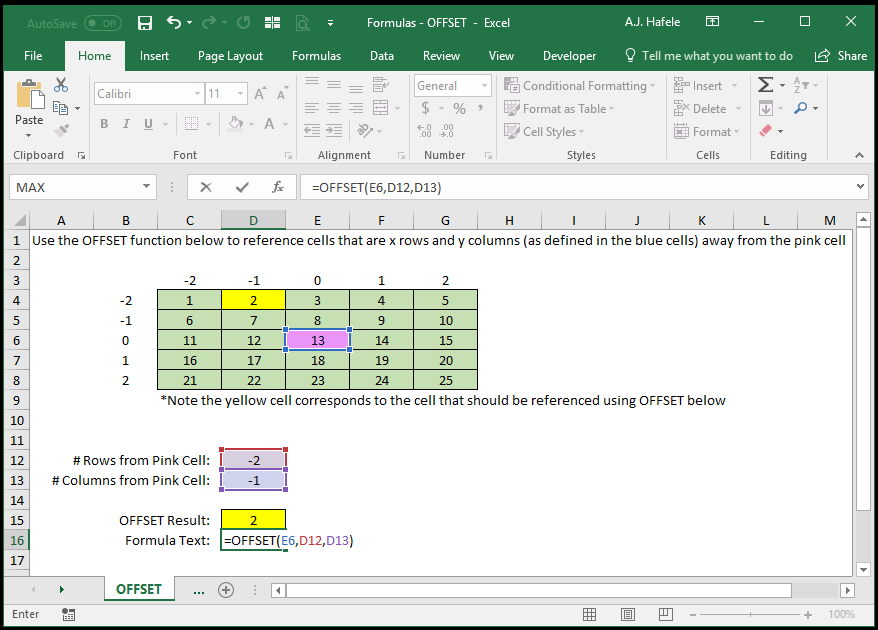This screenshot has width=878, height=630.
Task: Click the Decrease Decimal icon
Action: 446,130
